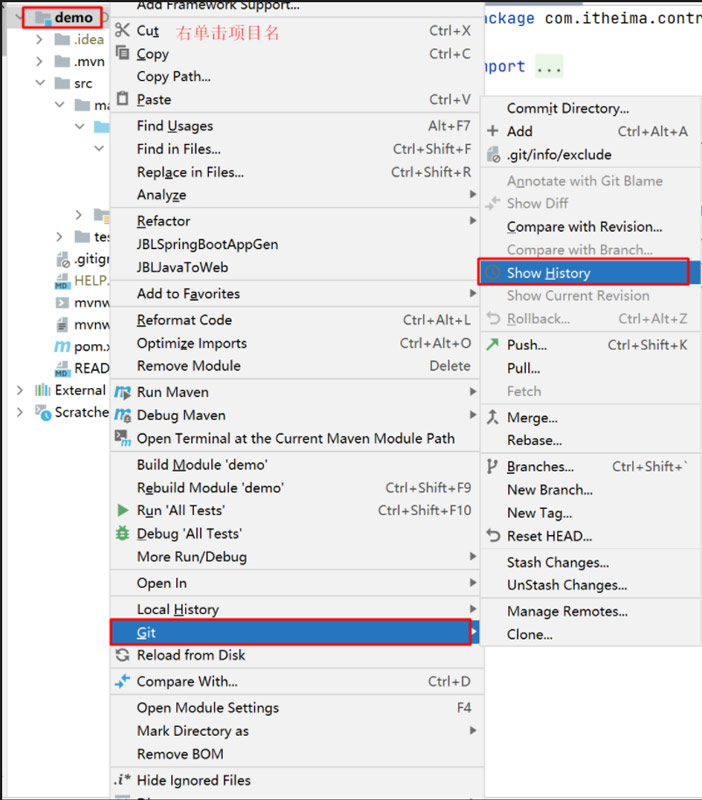This screenshot has height=800, width=702.
Task: Open the Add to Favorites submenu arrow
Action: click(473, 293)
